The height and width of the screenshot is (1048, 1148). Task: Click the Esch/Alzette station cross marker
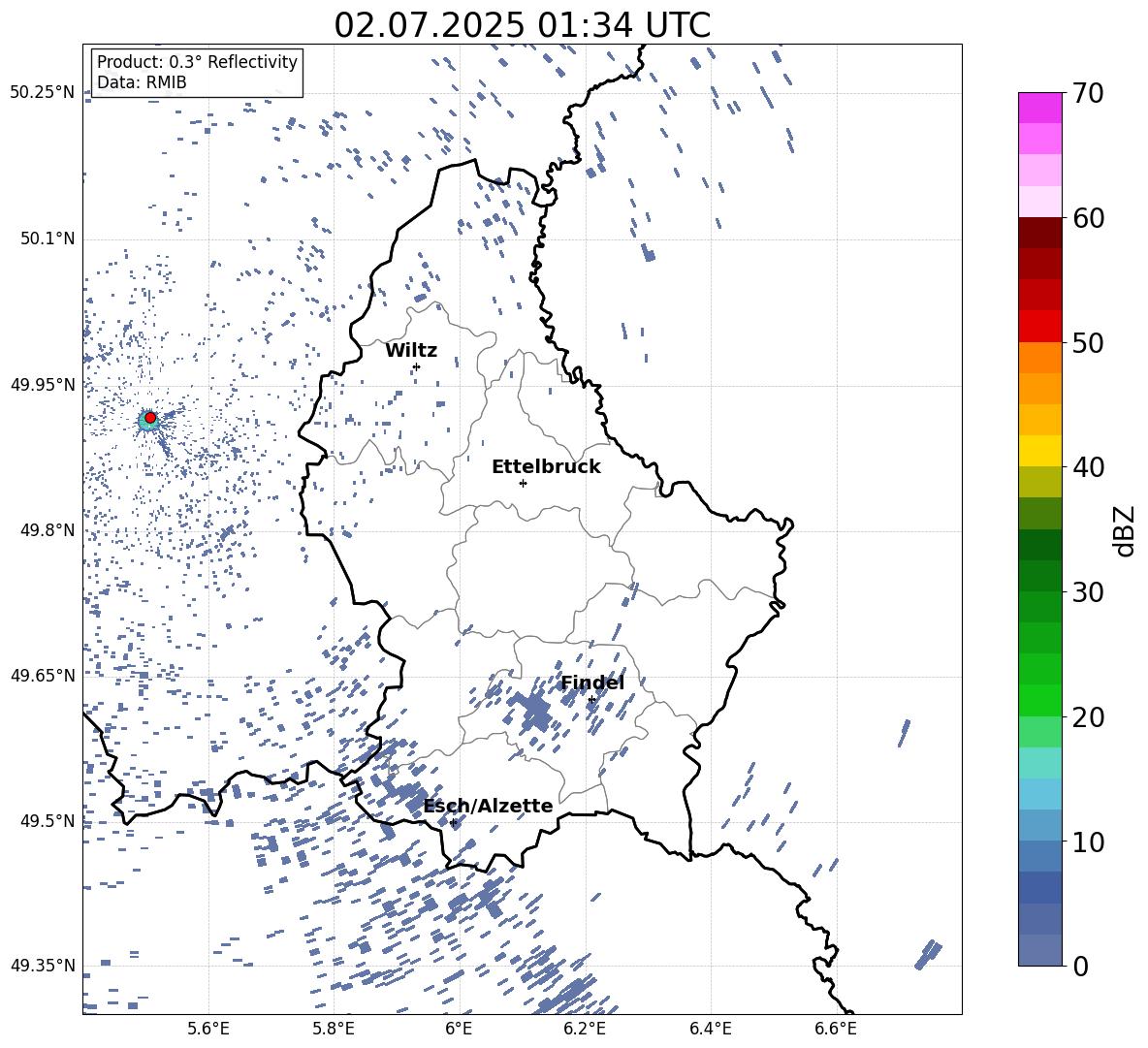pos(453,822)
